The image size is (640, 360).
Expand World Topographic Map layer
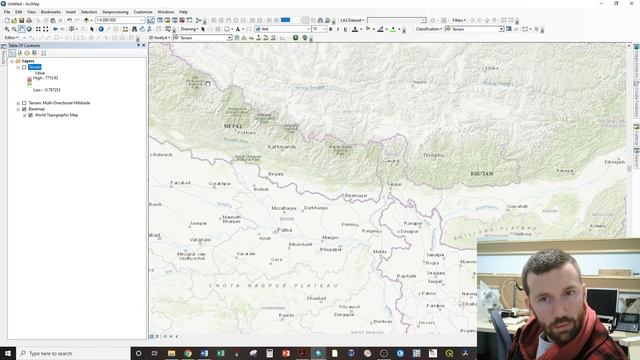tap(24, 115)
